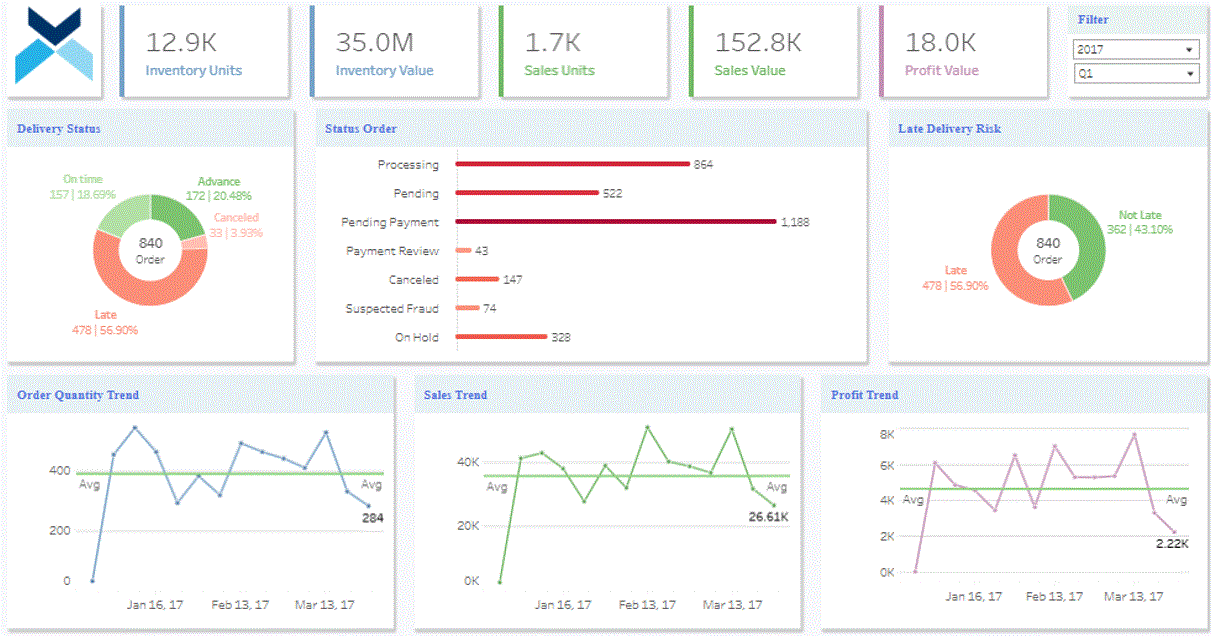The width and height of the screenshot is (1211, 636).
Task: Click the Processing bar in Status Order
Action: point(573,164)
